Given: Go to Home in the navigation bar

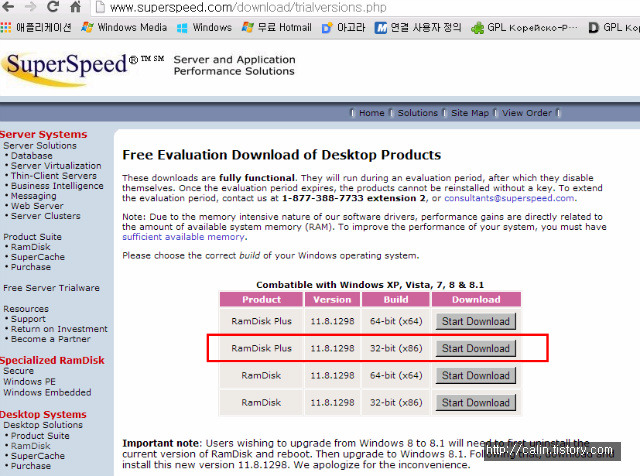Looking at the screenshot, I should tap(371, 113).
